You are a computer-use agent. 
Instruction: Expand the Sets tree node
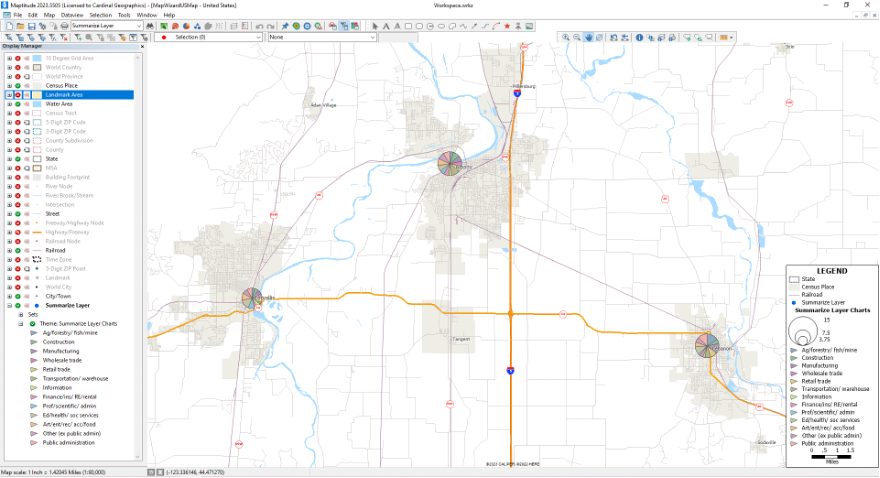click(x=20, y=315)
